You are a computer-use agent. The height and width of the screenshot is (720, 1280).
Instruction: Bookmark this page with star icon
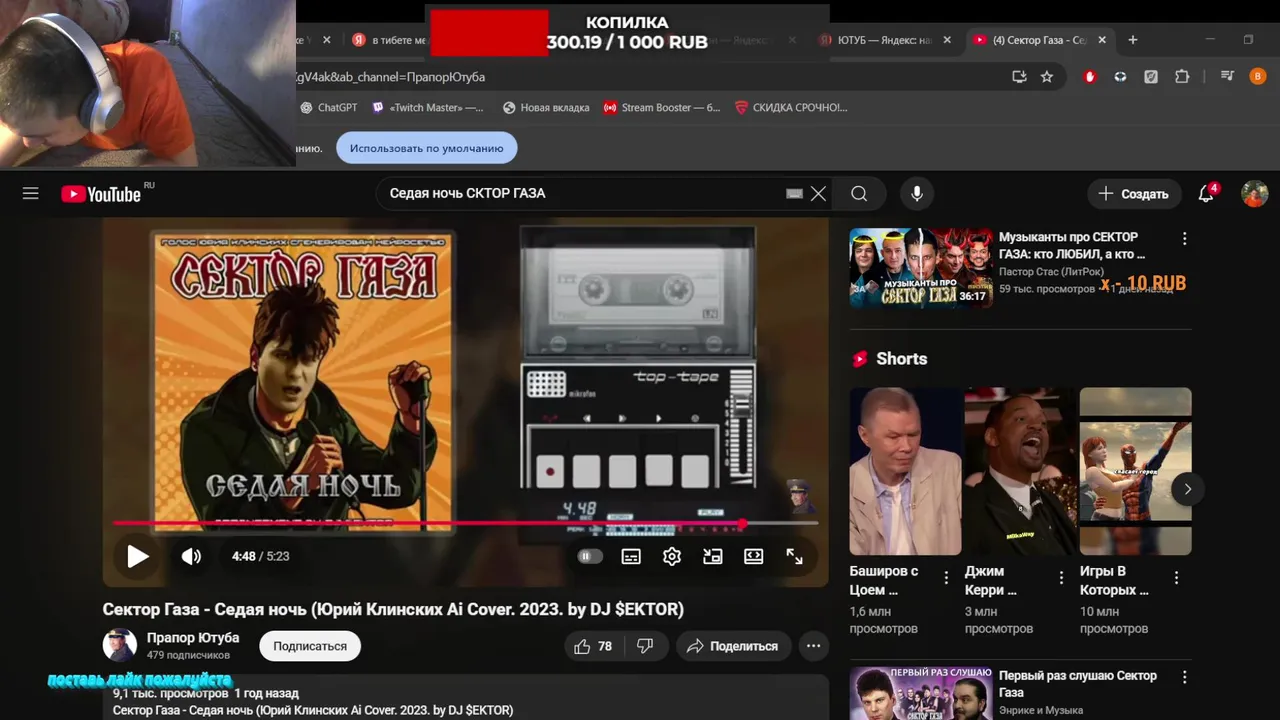(1047, 77)
